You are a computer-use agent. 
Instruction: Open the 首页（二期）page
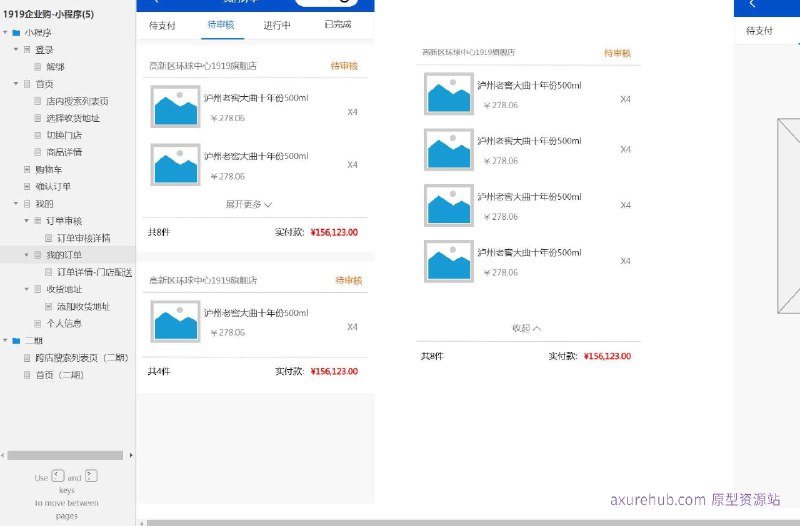(x=60, y=375)
